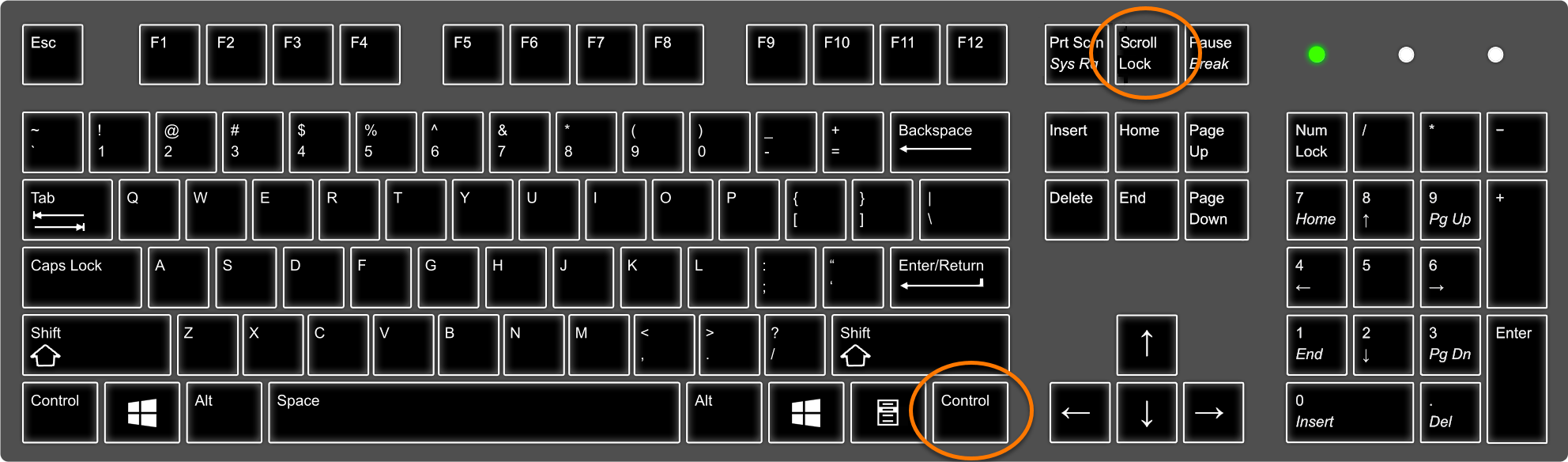Click the Enter/Return key
Screen dimensions: 1568x462
tap(950, 278)
